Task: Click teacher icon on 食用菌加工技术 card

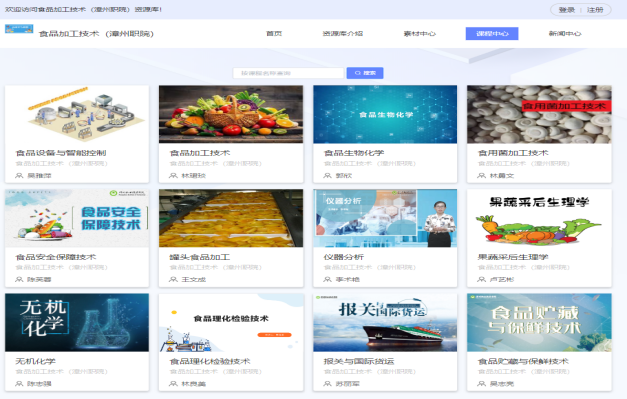Action: (x=481, y=176)
